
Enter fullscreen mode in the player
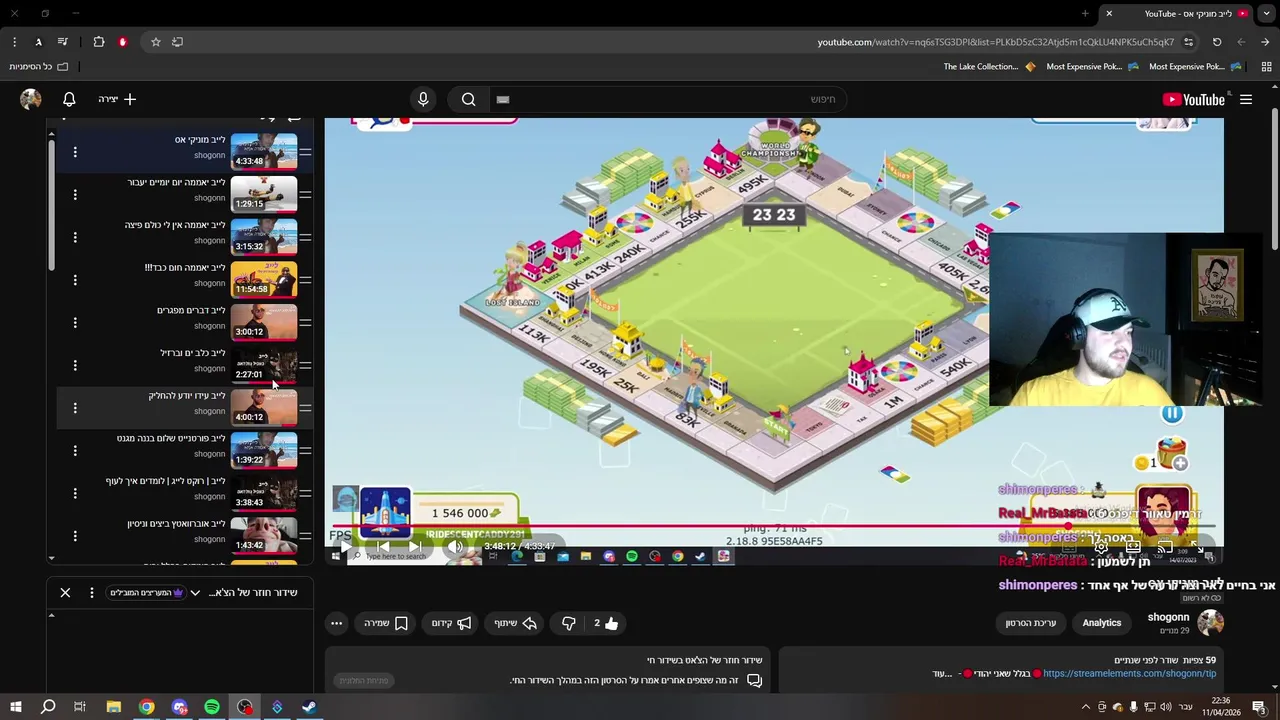click(x=1199, y=546)
